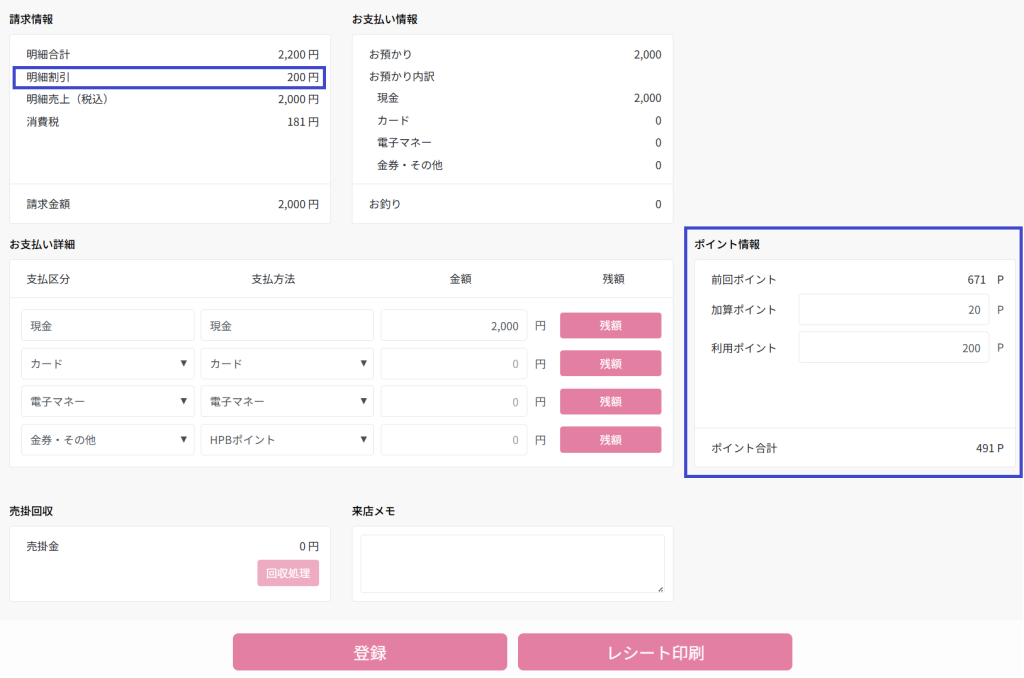Expand the 電子マネー 支払方法 dropdown
The height and width of the screenshot is (678, 1024).
coord(287,402)
